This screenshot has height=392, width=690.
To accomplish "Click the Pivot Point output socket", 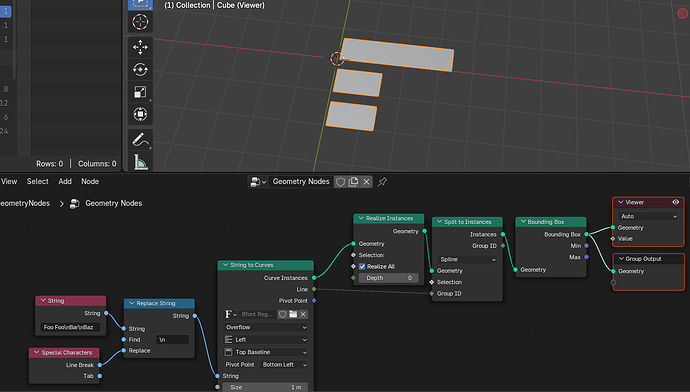I will coord(314,300).
